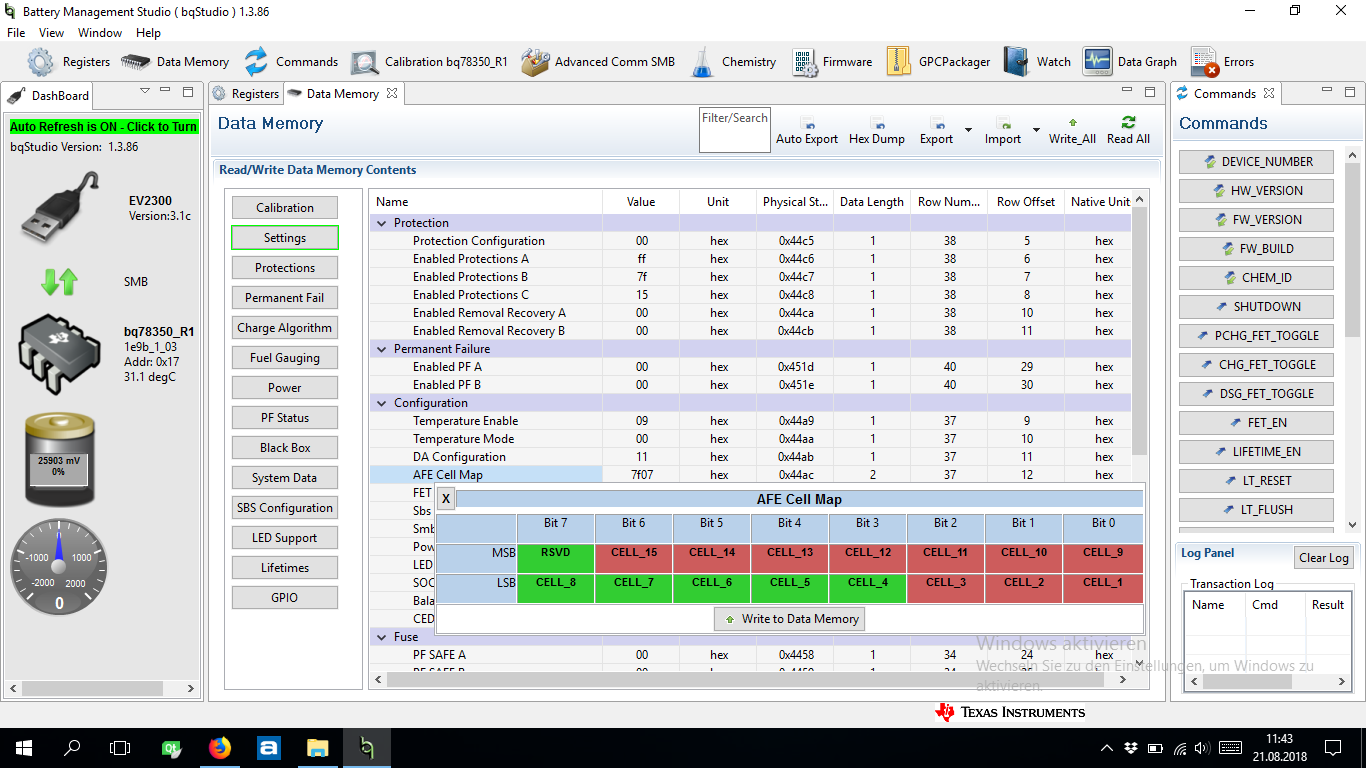The width and height of the screenshot is (1366, 768).
Task: Close the Commands panel tab with its X
Action: (1268, 94)
